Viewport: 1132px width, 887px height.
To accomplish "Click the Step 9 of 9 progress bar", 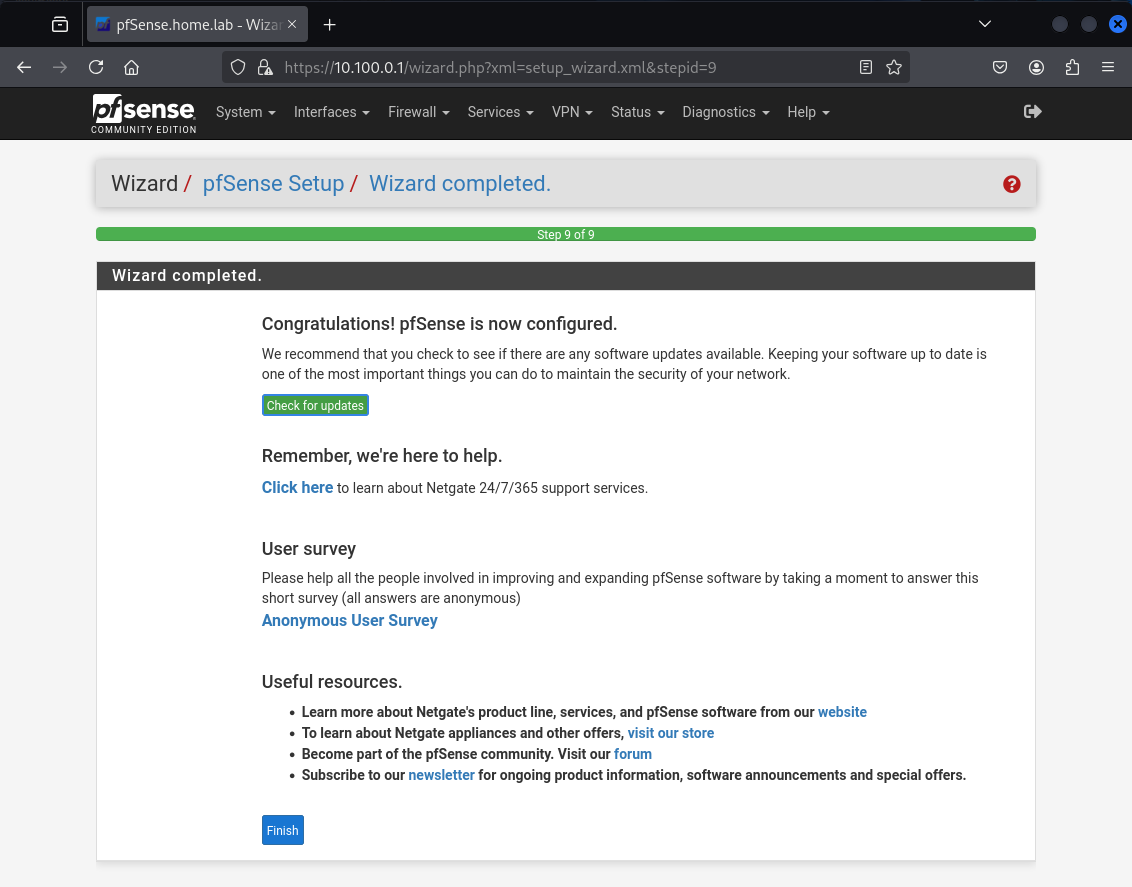I will tap(565, 234).
